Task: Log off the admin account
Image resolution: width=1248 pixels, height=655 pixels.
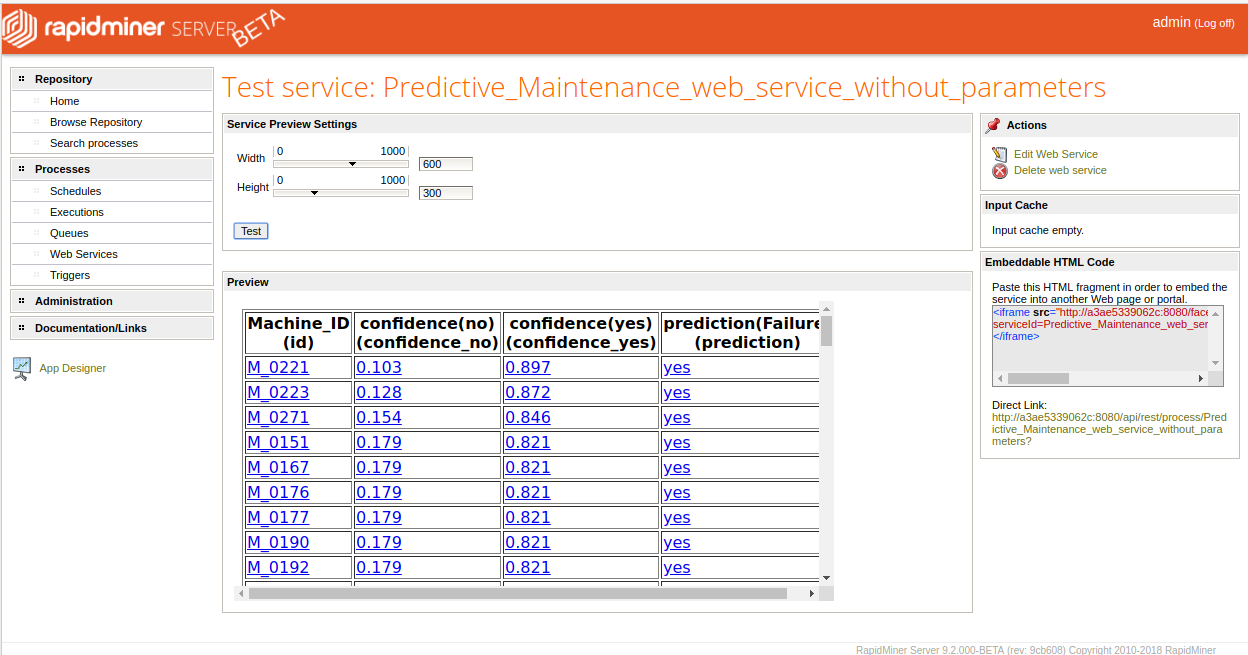Action: pyautogui.click(x=1214, y=23)
